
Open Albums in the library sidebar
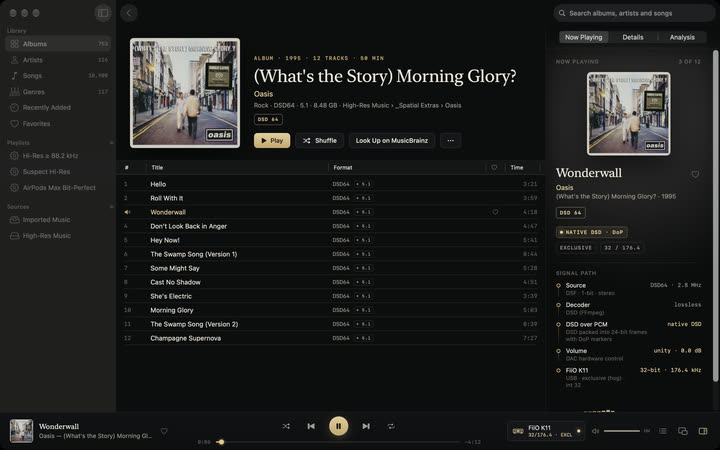point(58,44)
